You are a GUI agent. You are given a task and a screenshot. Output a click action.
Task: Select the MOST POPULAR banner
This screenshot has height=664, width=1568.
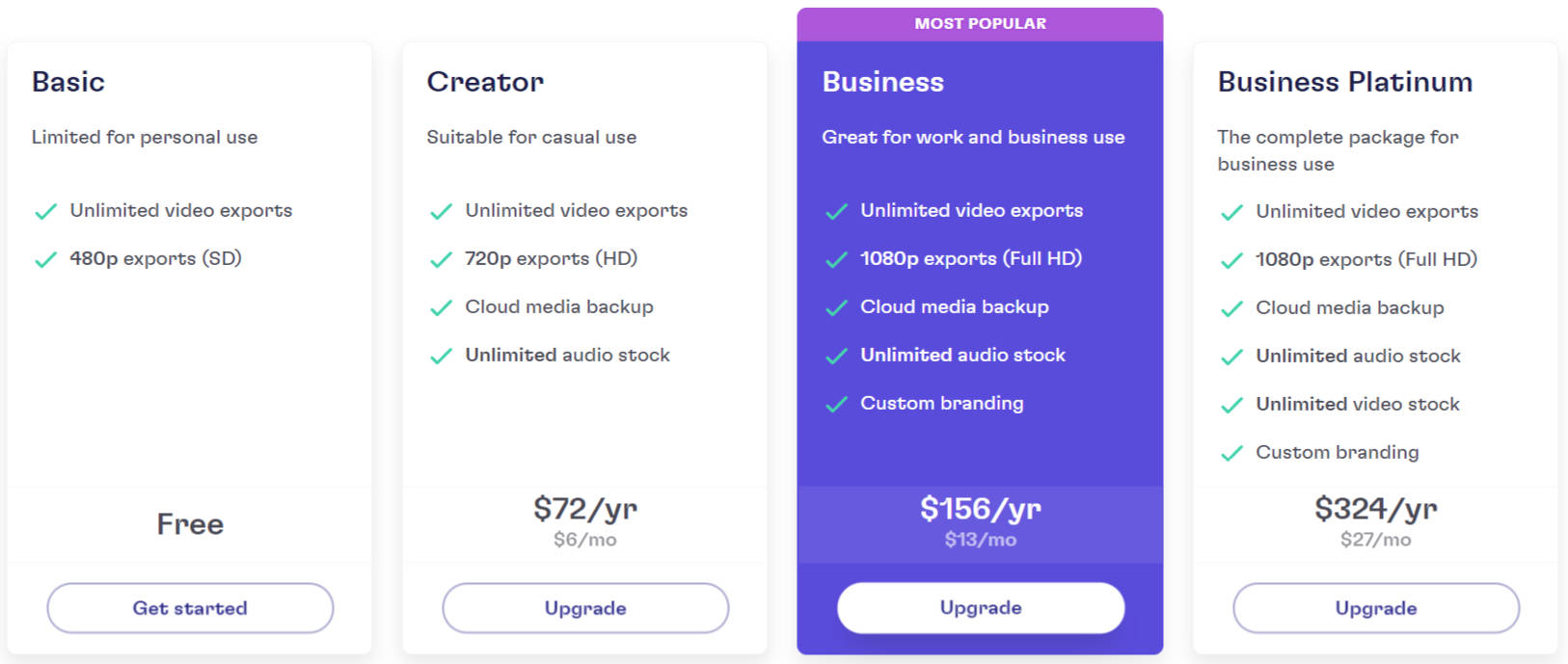(x=980, y=24)
